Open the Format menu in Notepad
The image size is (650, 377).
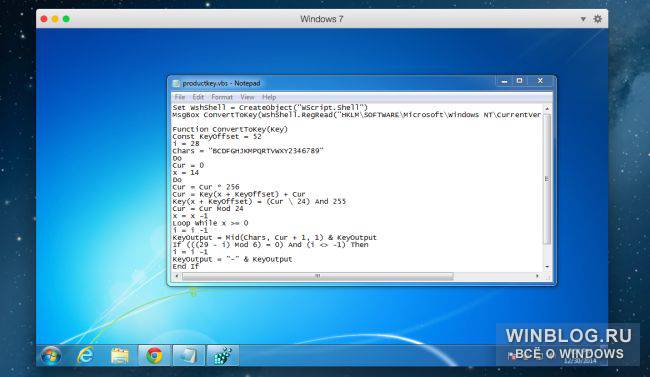click(222, 97)
